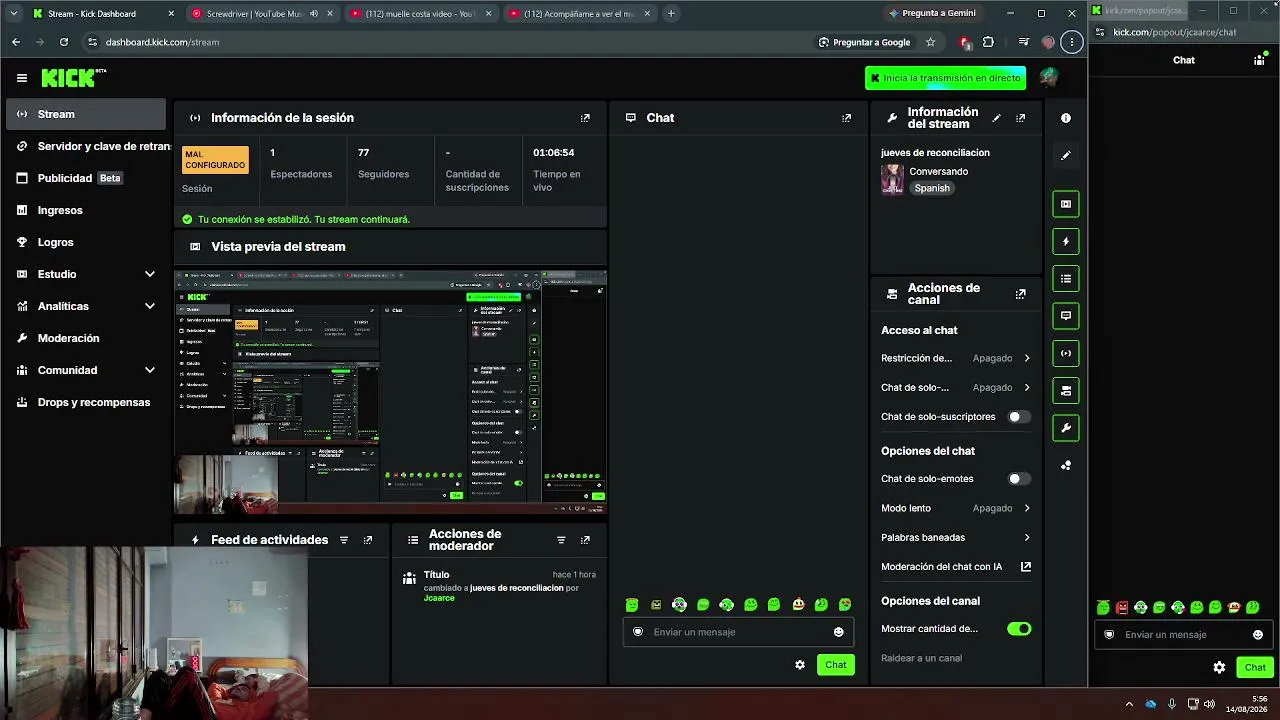This screenshot has width=1280, height=720.
Task: Open the Kick hamburger menu
Action: point(22,78)
